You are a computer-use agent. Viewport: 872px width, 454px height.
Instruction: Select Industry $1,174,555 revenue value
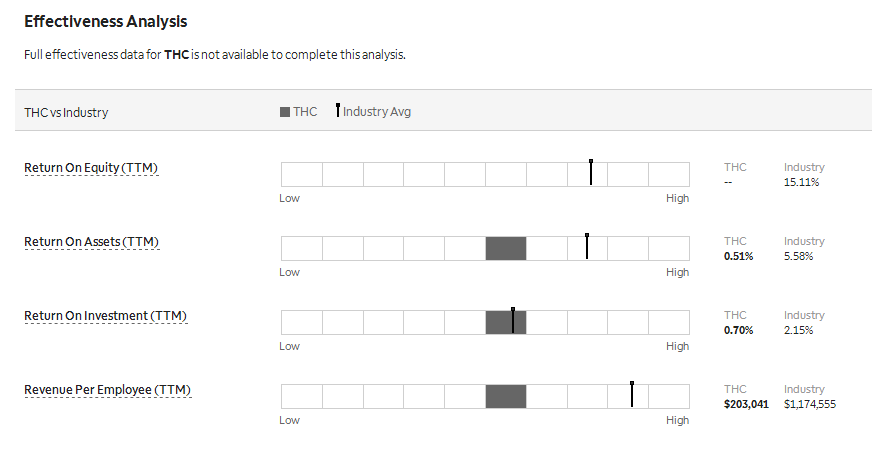click(x=810, y=404)
